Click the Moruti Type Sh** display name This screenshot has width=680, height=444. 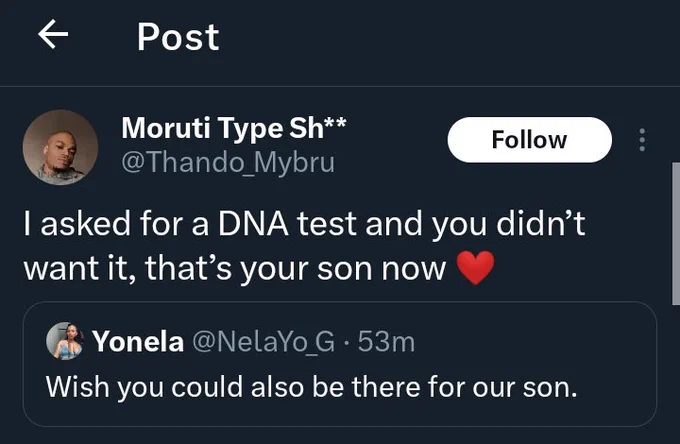[234, 128]
